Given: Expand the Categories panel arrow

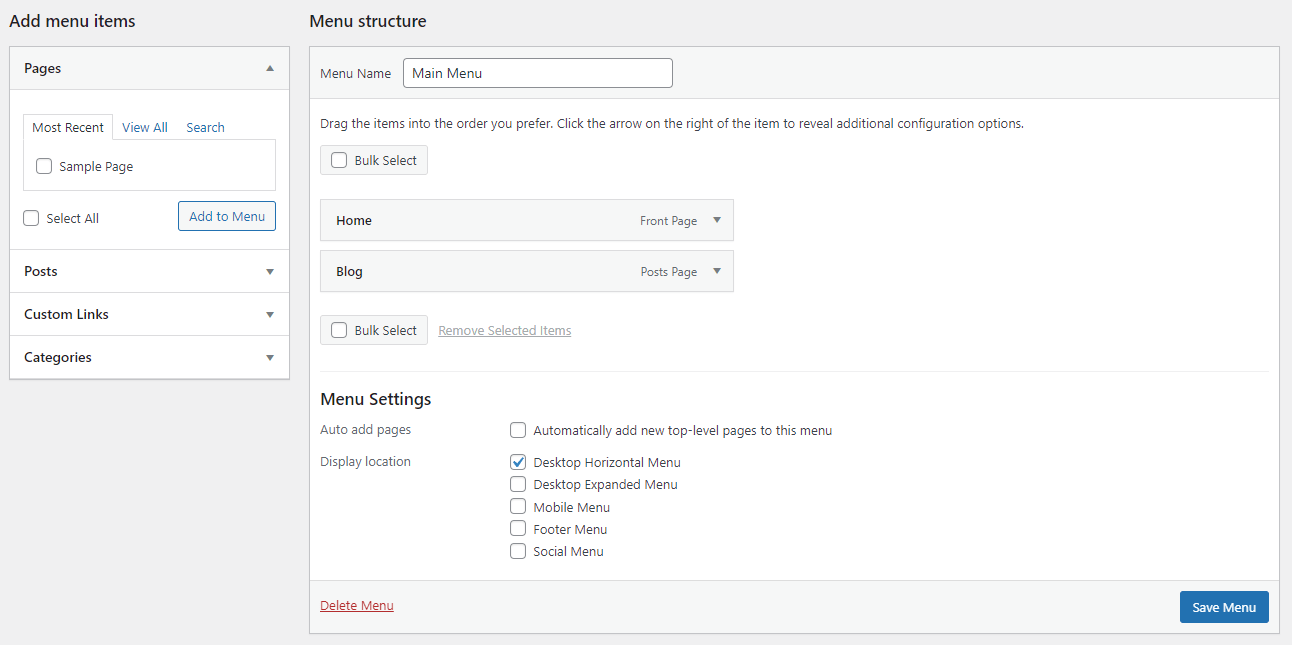Looking at the screenshot, I should pyautogui.click(x=270, y=357).
